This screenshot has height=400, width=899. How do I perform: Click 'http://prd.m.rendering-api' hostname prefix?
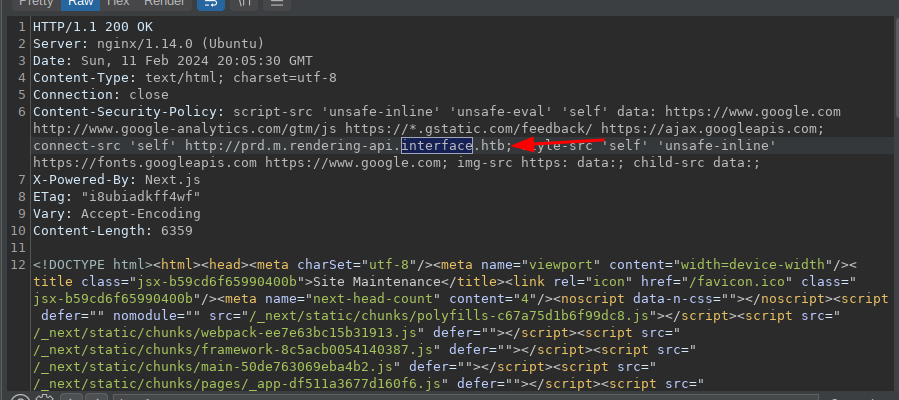[289, 146]
